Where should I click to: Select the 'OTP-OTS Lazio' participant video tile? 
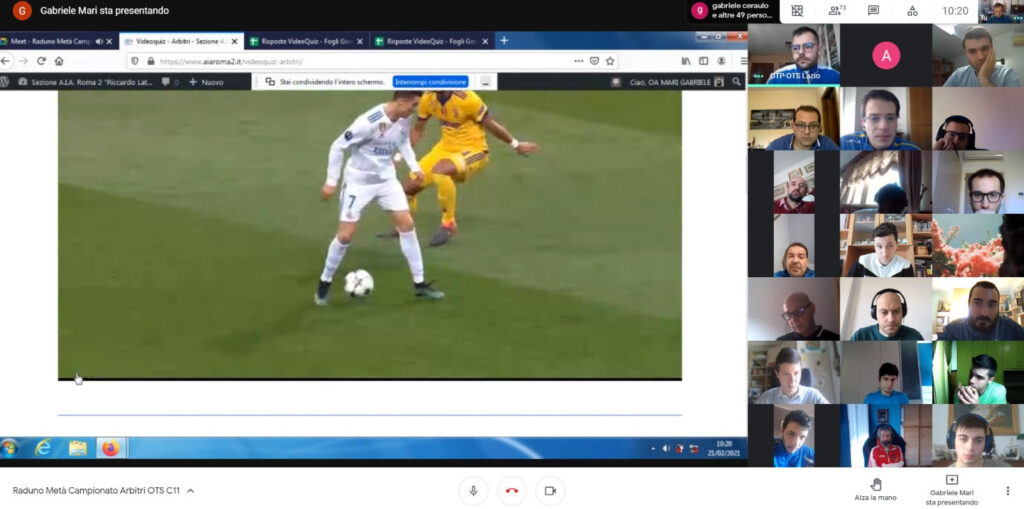tap(793, 54)
